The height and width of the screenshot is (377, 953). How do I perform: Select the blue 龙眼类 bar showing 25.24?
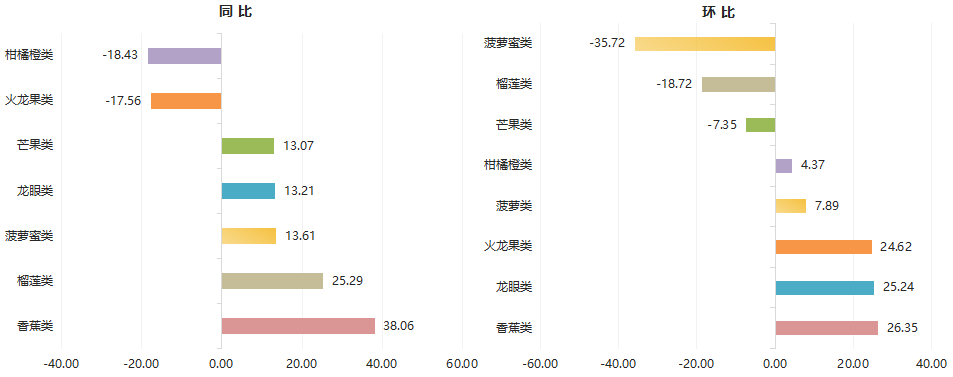825,287
